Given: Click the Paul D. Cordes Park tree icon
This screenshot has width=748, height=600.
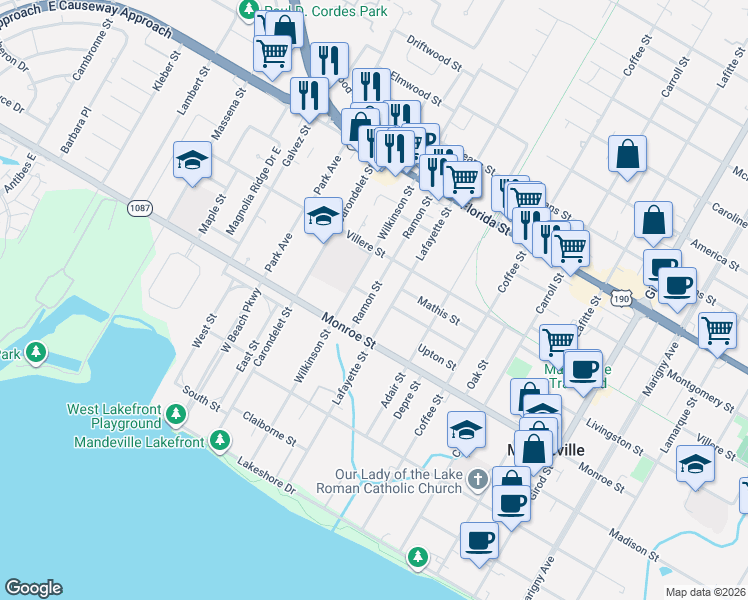Looking at the screenshot, I should pos(248,10).
